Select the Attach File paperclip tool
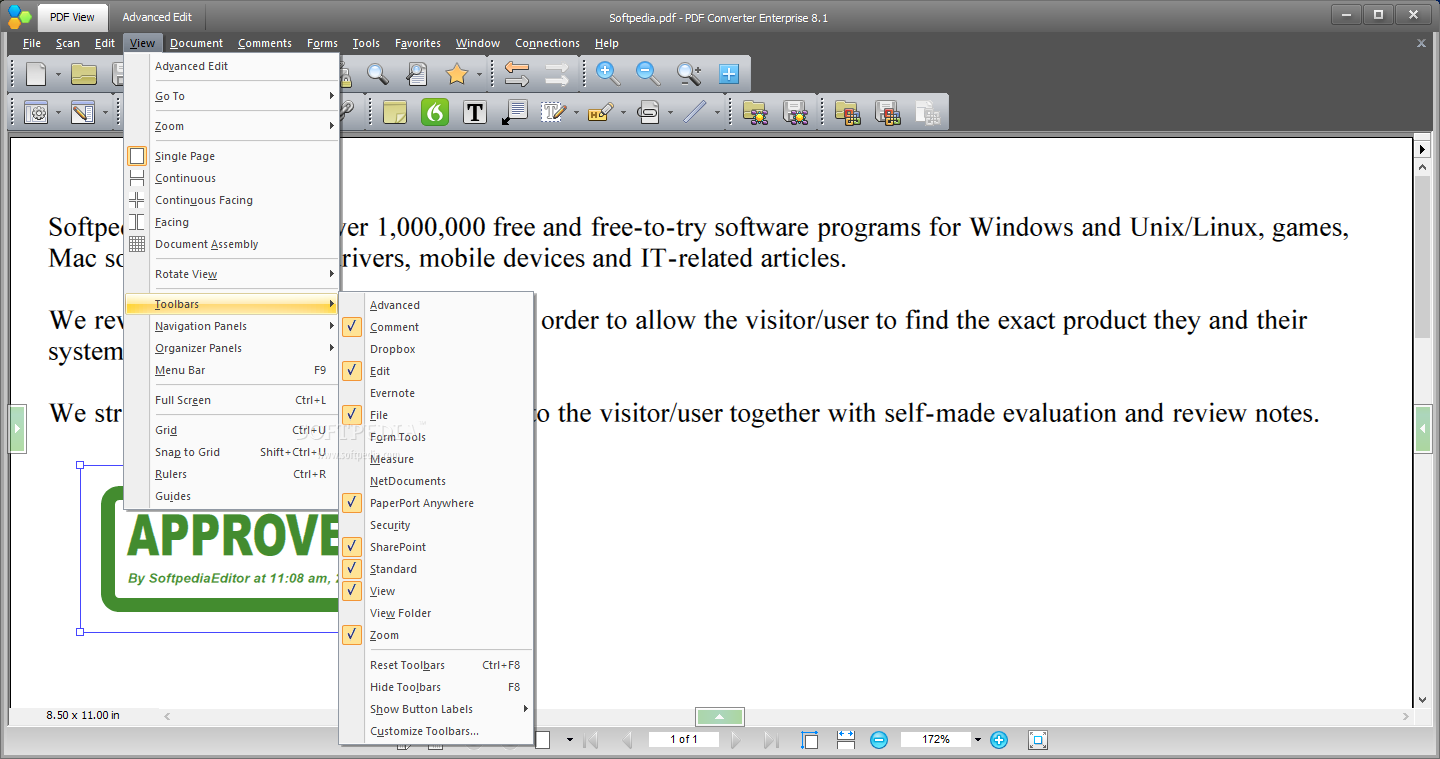The width and height of the screenshot is (1440, 759). pos(648,112)
